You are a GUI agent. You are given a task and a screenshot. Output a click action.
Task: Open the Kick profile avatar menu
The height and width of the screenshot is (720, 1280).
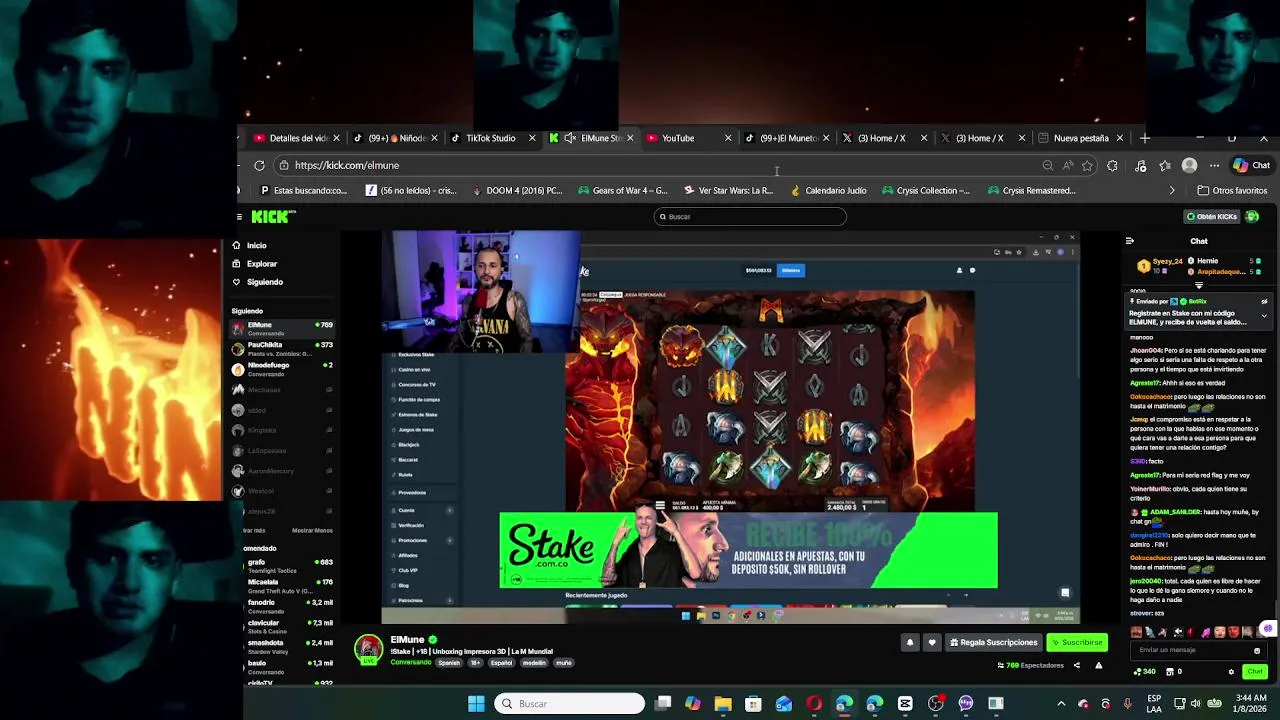coord(1252,216)
